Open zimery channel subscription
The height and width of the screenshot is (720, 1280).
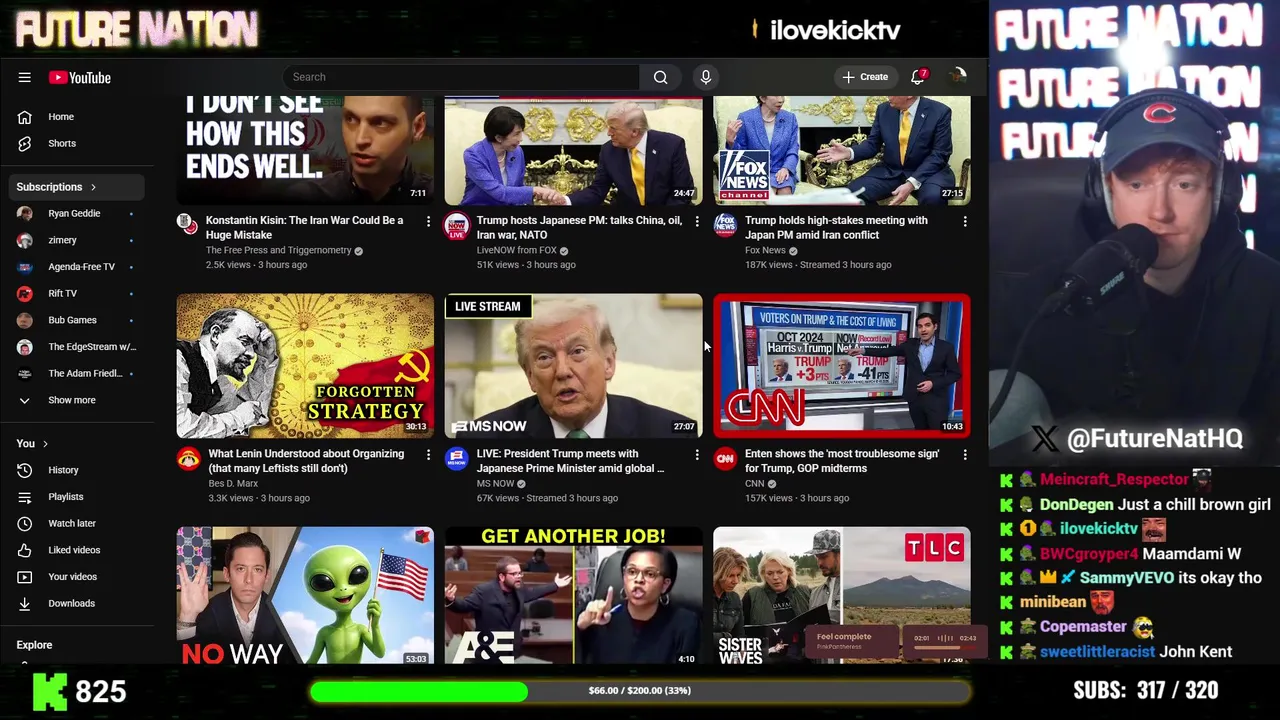(x=76, y=240)
